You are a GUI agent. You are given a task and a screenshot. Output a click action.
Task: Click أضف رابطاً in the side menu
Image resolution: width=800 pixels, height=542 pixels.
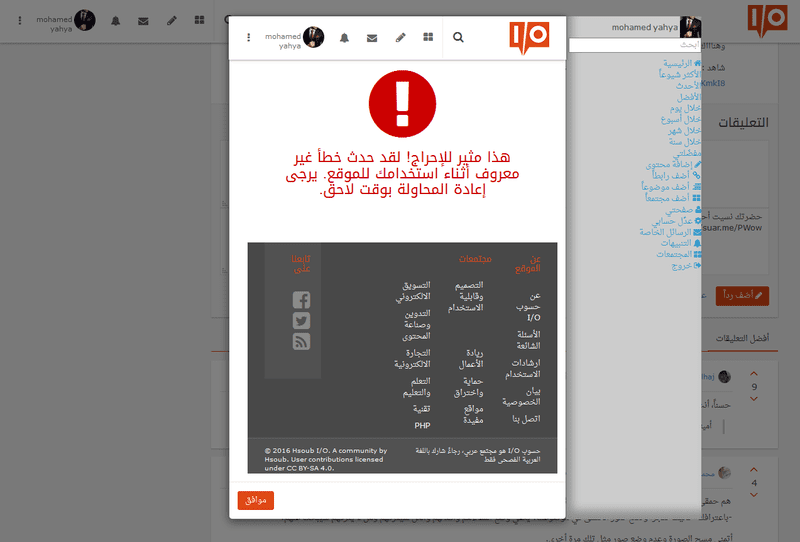[676, 176]
